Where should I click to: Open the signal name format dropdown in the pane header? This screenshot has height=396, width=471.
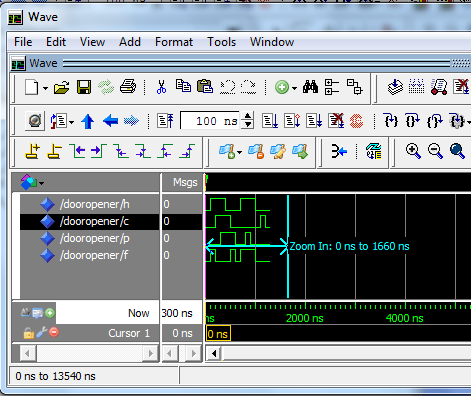click(42, 183)
